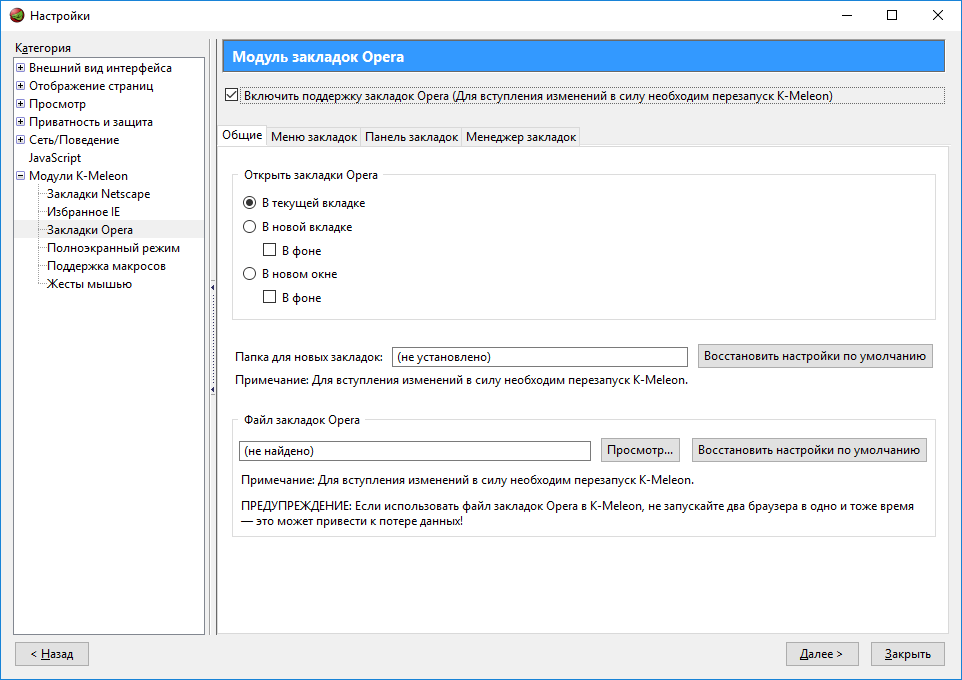Minimize the Настройки window
Viewport: 962px width, 680px height.
[847, 15]
